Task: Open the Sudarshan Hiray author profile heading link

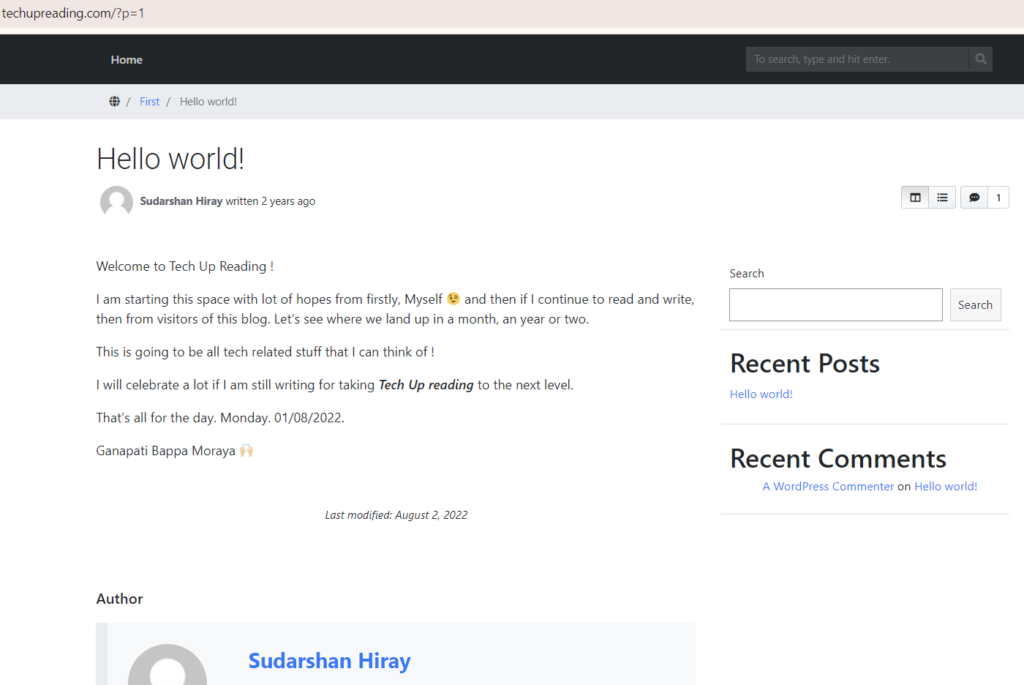Action: click(329, 660)
